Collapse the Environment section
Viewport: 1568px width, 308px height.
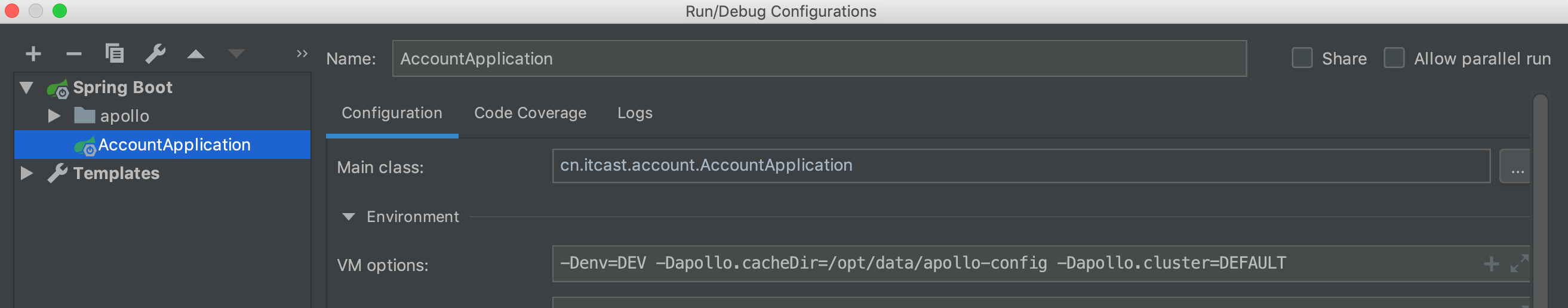[348, 217]
